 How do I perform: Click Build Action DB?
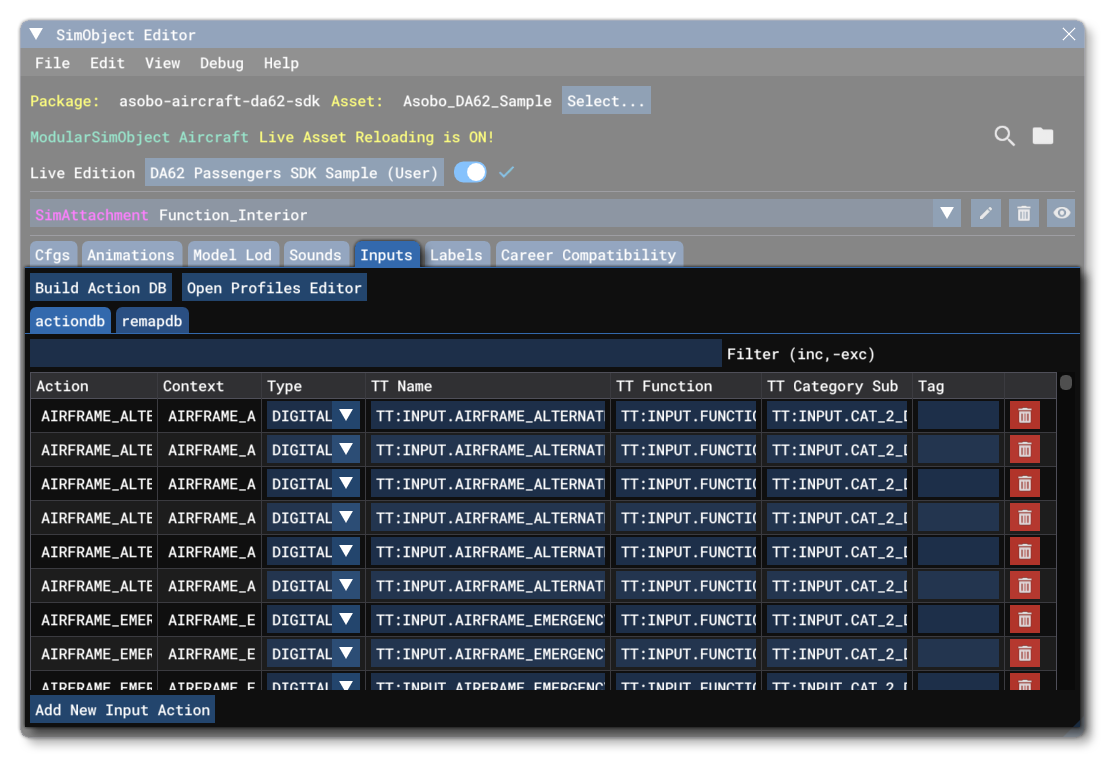coord(100,287)
